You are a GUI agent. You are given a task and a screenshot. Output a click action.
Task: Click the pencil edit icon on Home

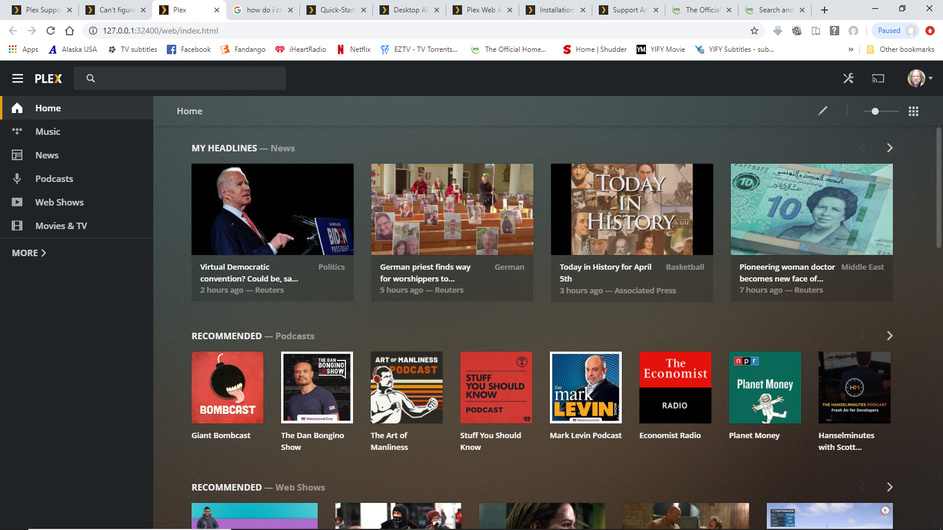pyautogui.click(x=822, y=111)
